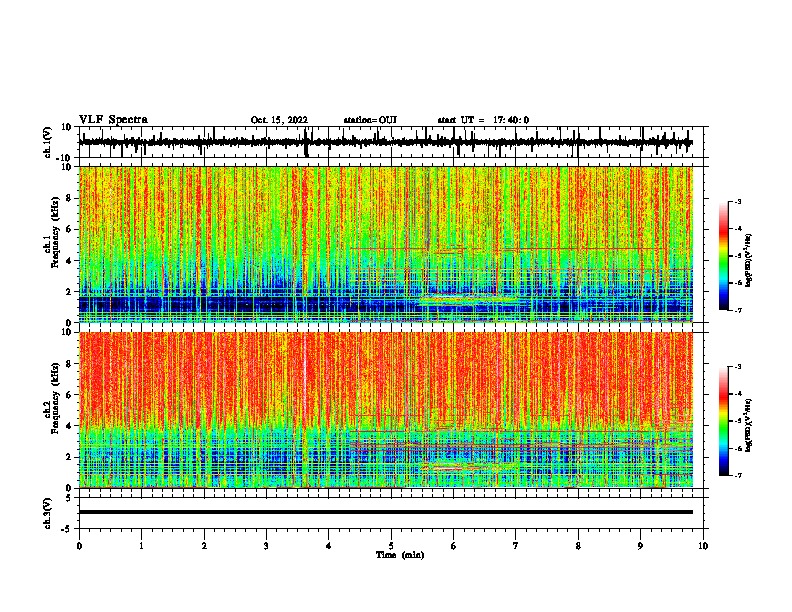Image resolution: width=792 pixels, height=612 pixels.
Task: Click time axis tick label '5'
Action: [x=391, y=546]
